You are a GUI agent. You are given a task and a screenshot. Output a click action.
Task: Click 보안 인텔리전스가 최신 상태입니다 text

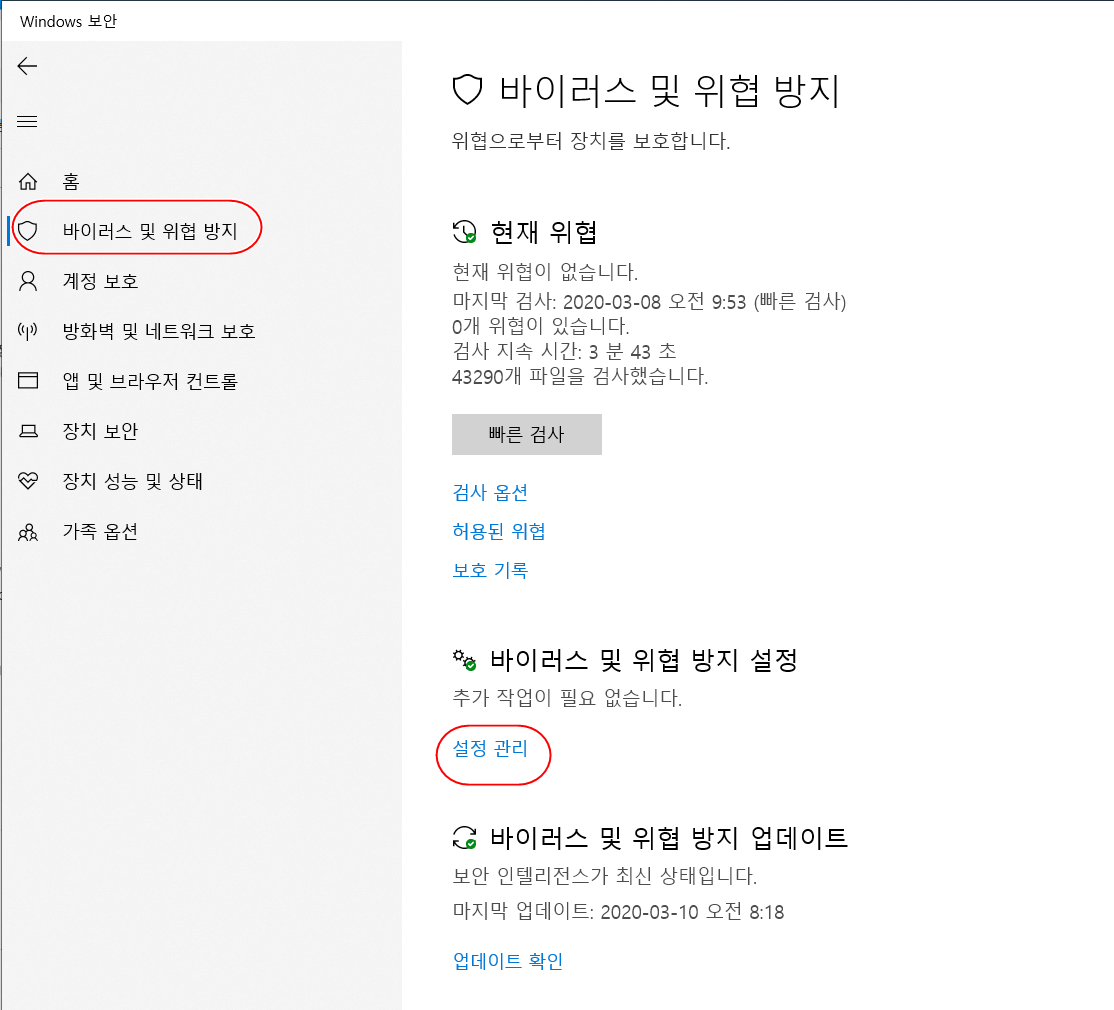[605, 876]
